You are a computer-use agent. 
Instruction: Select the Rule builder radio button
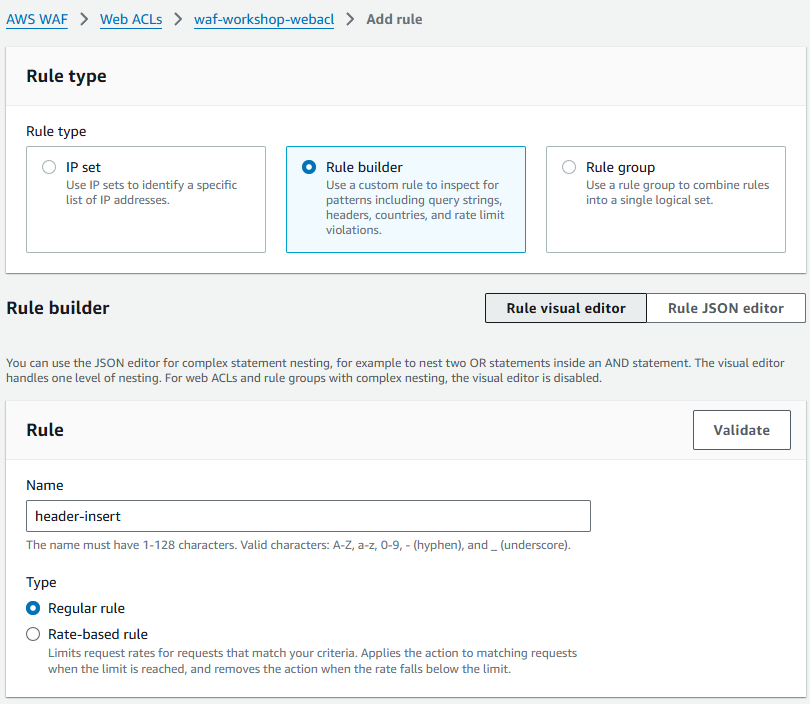coord(309,168)
